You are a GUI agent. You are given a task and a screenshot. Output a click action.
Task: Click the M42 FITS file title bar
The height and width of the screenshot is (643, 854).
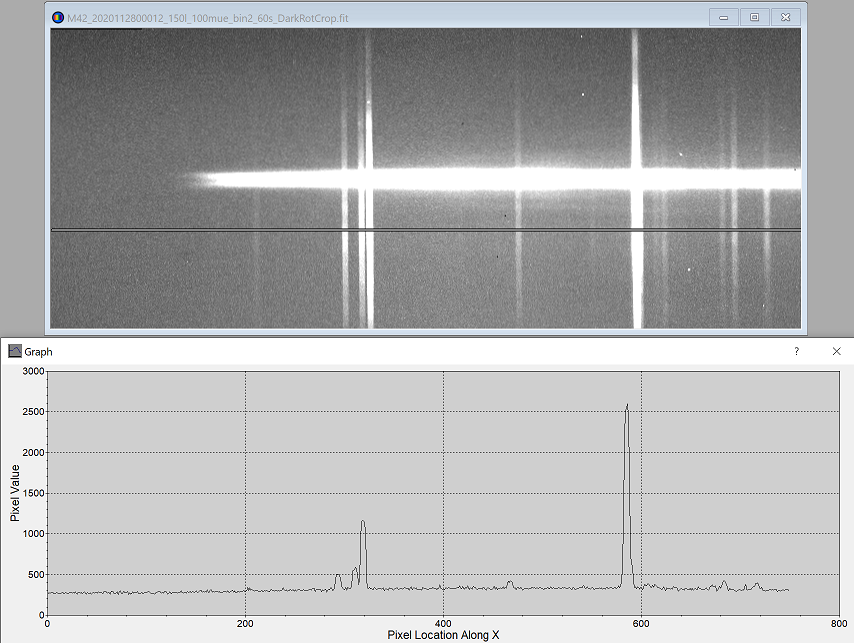pyautogui.click(x=400, y=18)
